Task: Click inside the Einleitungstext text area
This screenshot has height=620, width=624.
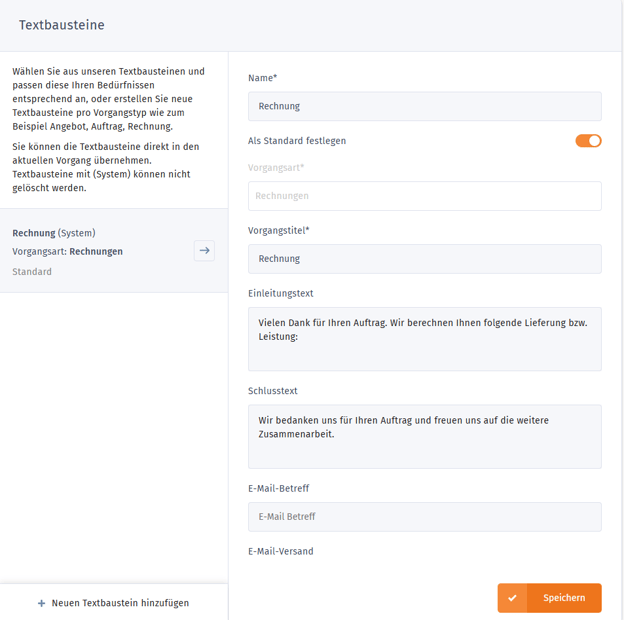Action: click(x=424, y=339)
